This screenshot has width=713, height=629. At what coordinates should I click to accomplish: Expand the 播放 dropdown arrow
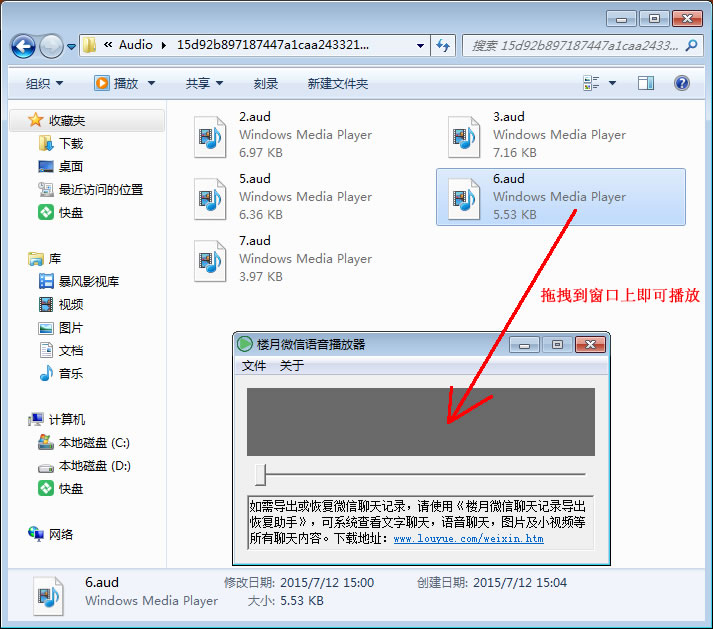tap(151, 83)
